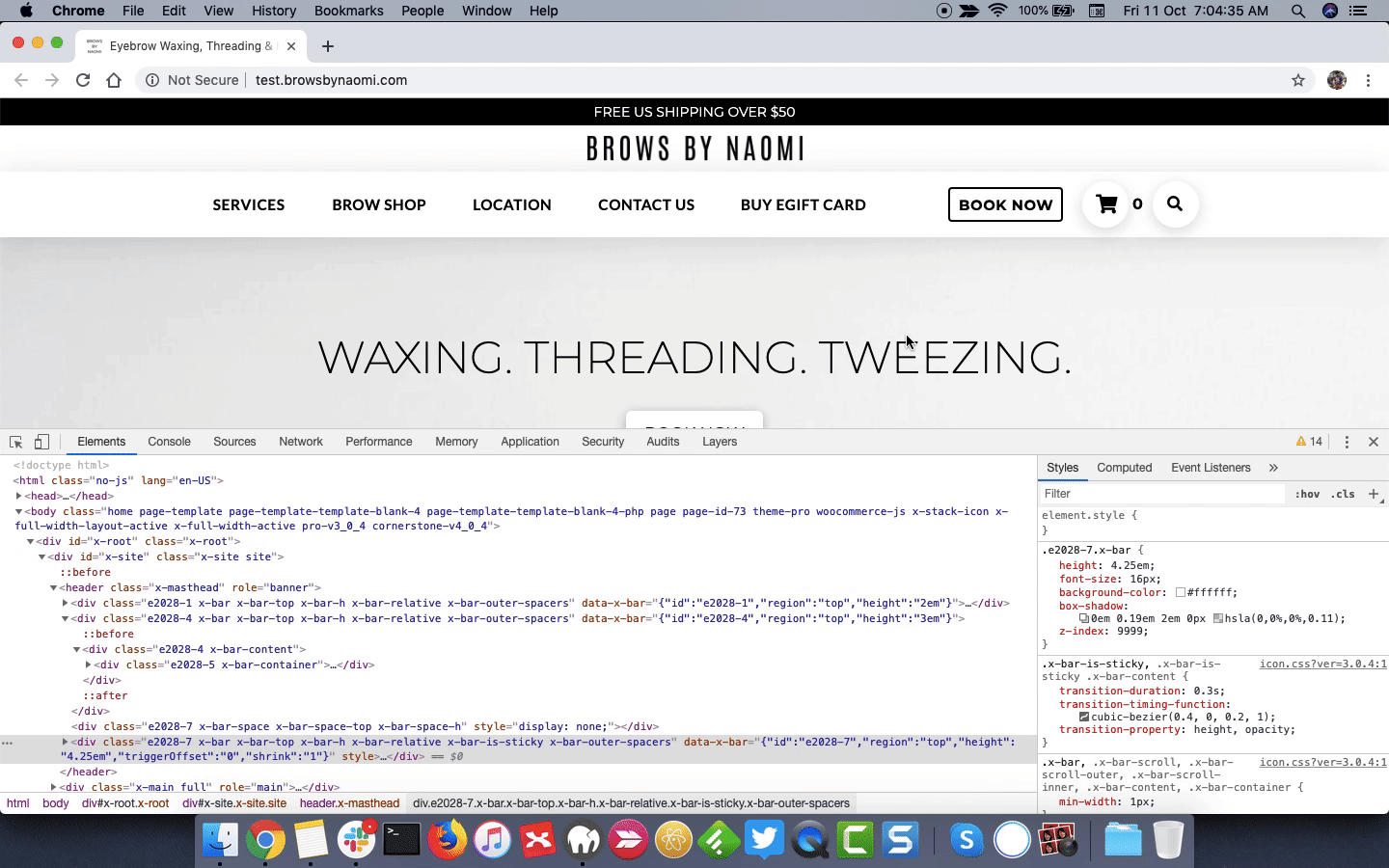
Task: Collapse the body element node
Action: [x=19, y=511]
